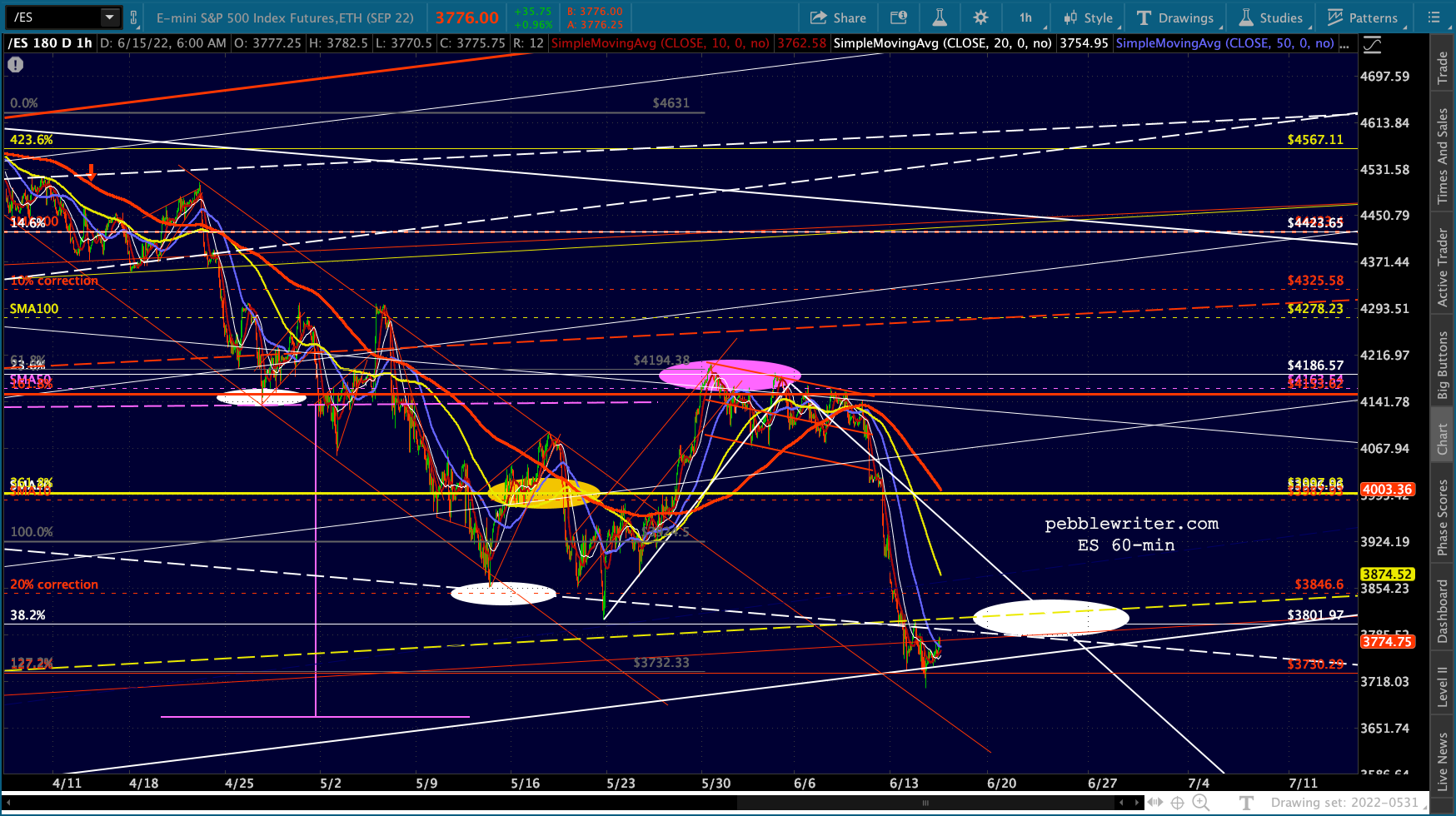Click the horizontal chart scrollbar thumb grip

click(925, 803)
